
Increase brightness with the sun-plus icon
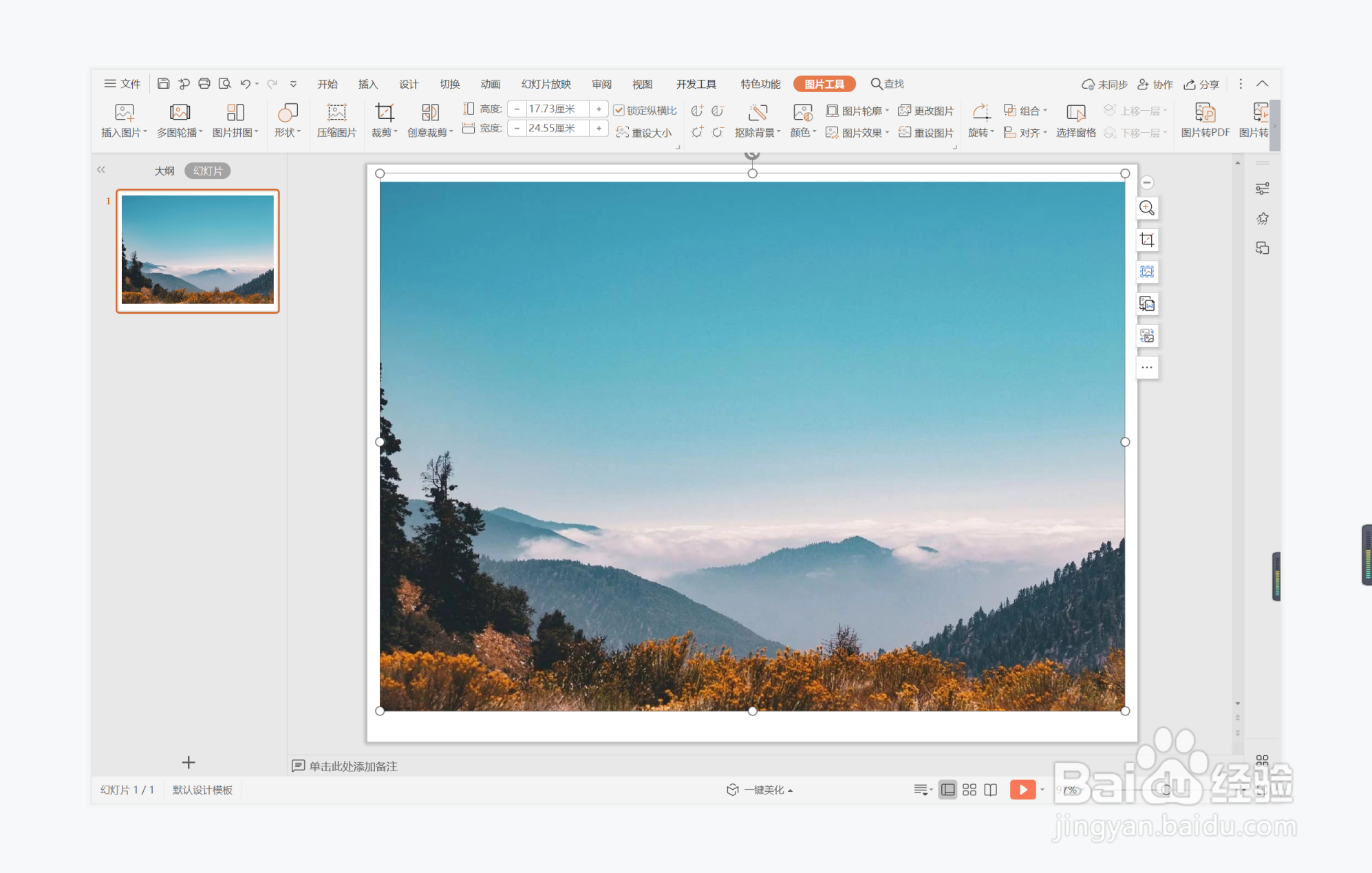click(x=697, y=132)
